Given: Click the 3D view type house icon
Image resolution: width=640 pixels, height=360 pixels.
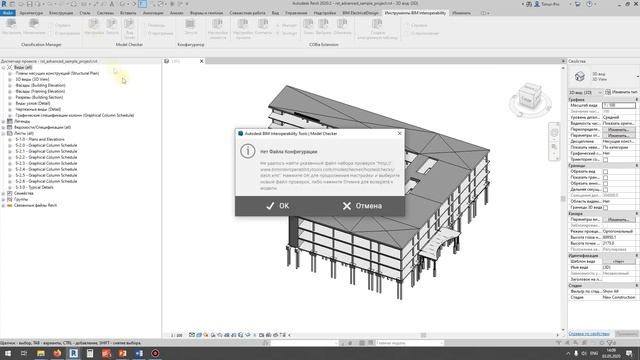Looking at the screenshot, I should pos(580,76).
